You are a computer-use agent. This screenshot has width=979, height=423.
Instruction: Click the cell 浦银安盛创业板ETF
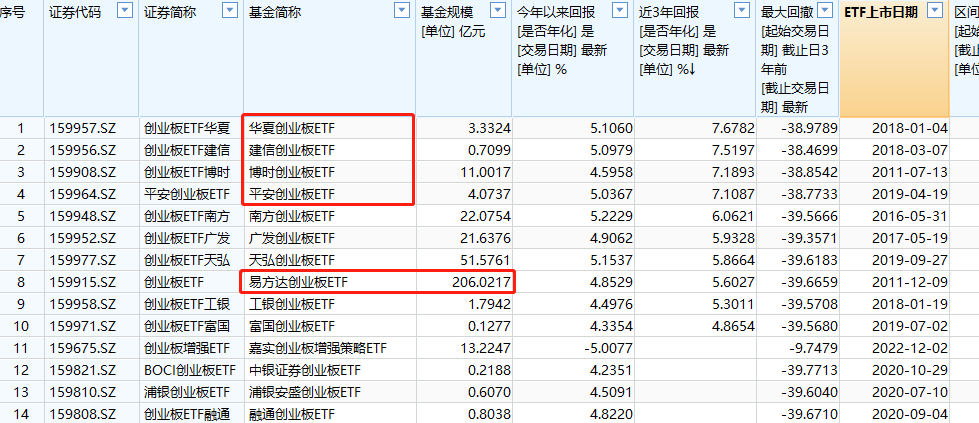330,392
